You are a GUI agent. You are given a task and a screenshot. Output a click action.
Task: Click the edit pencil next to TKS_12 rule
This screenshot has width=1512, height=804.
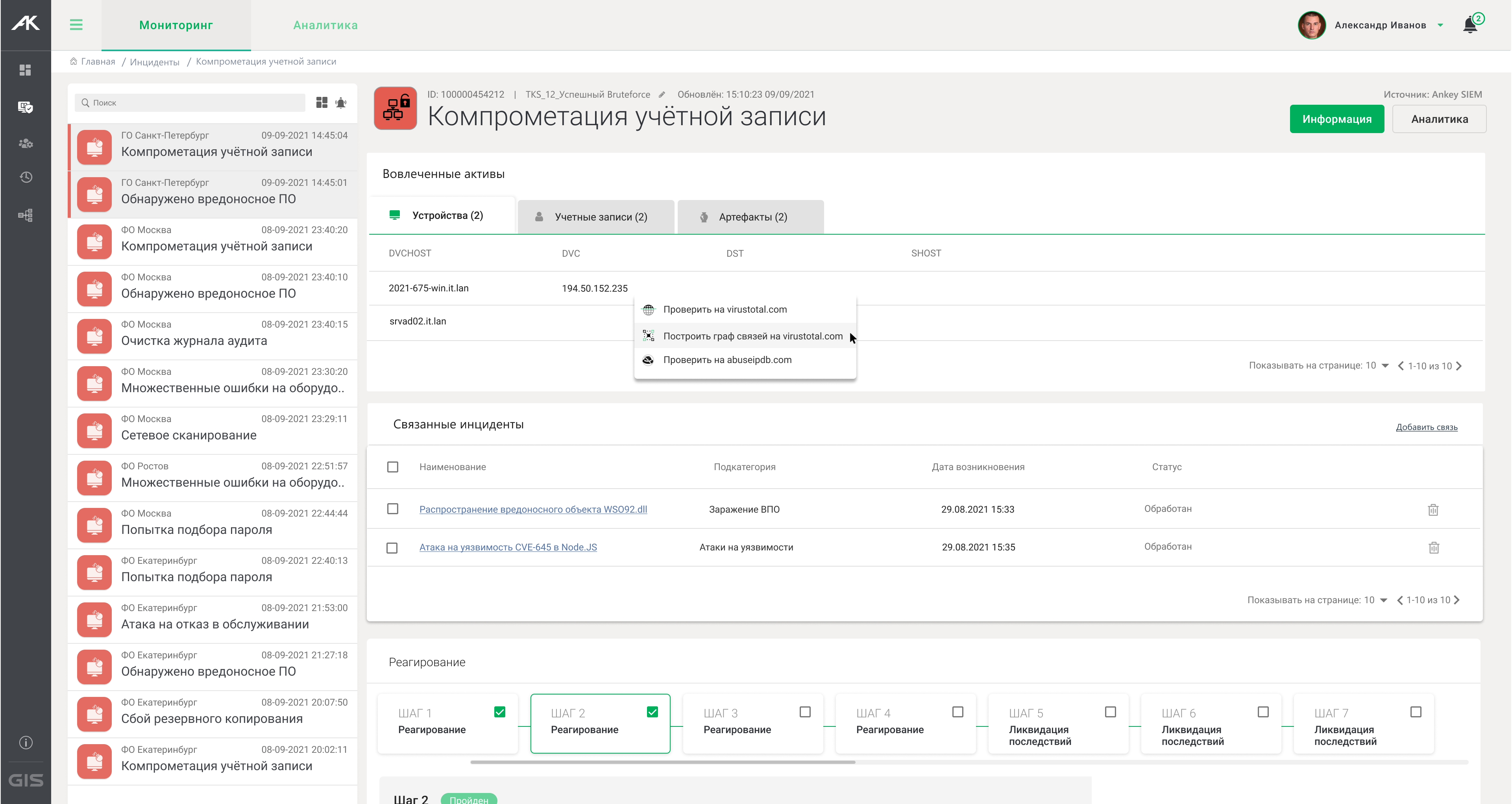click(662, 94)
